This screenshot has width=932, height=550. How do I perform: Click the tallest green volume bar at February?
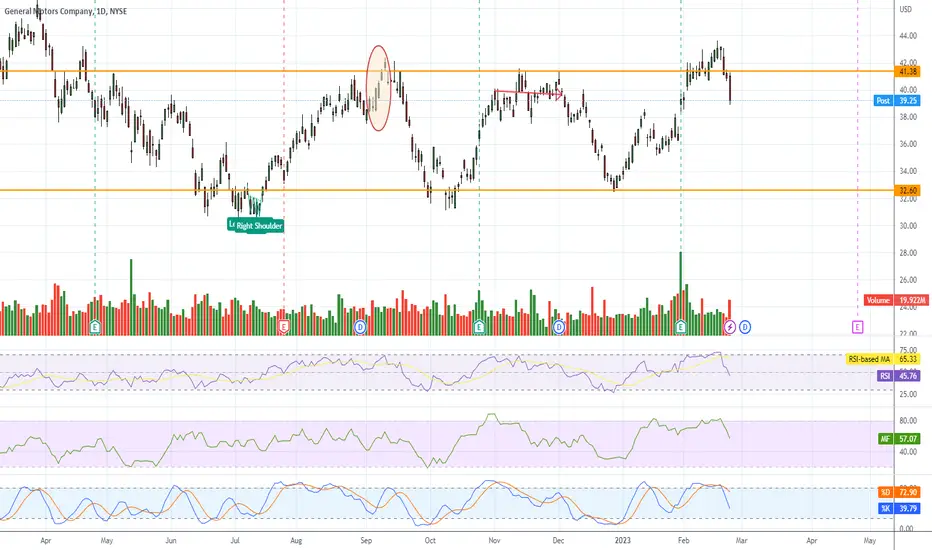tap(681, 294)
